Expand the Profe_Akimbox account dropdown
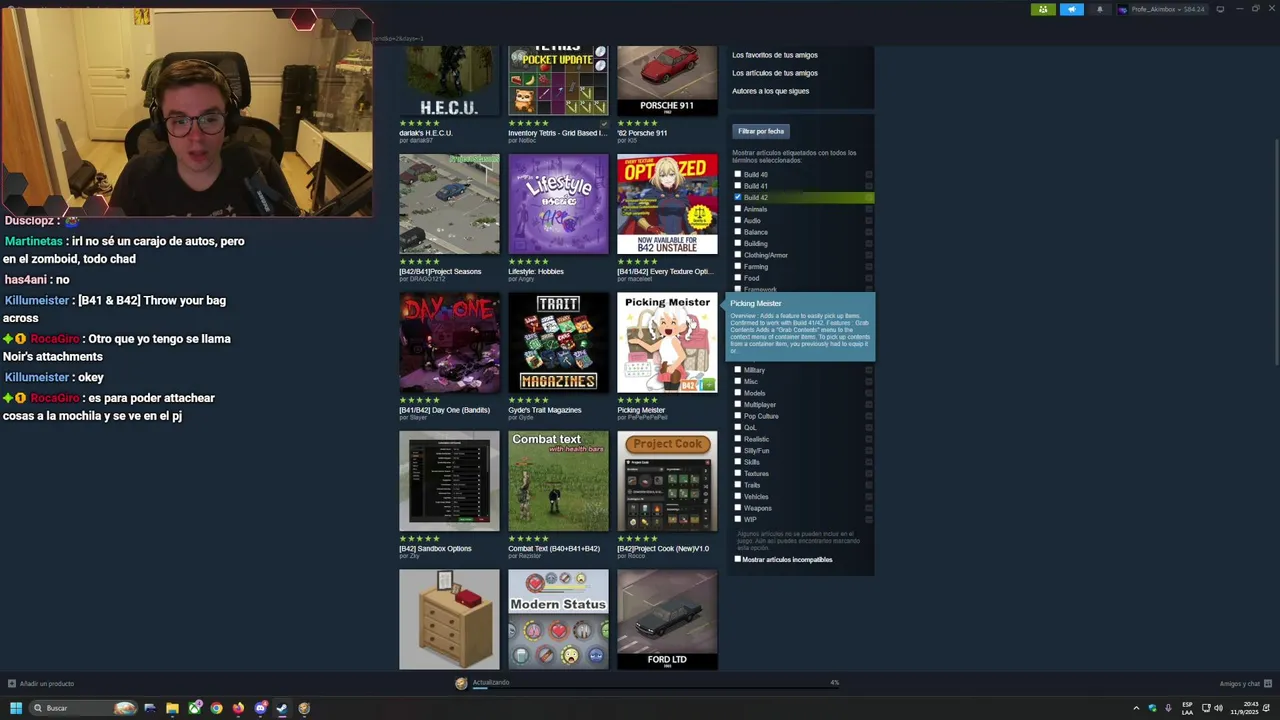 point(1162,9)
